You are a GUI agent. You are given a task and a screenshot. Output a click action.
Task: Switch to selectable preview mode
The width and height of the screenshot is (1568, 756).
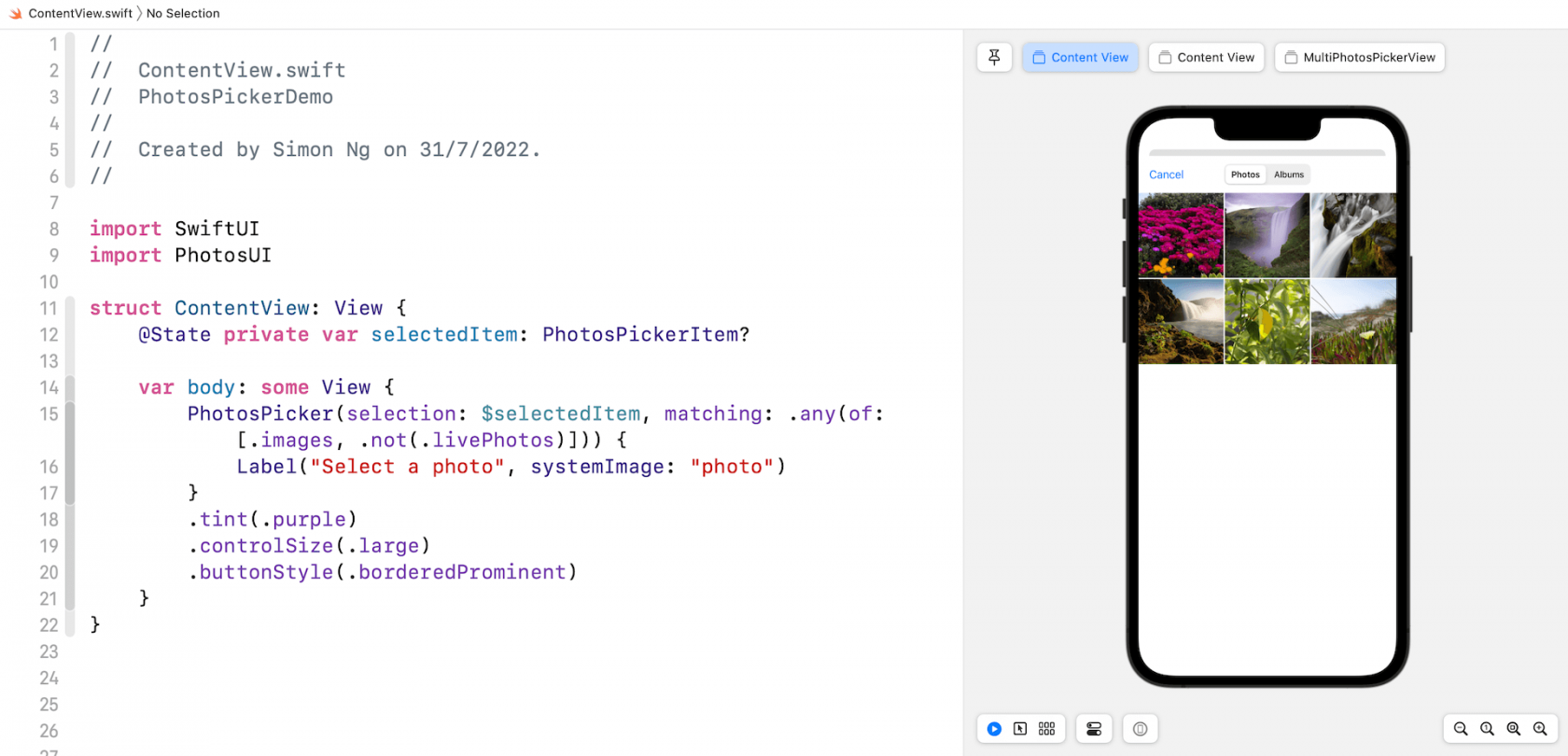pos(1020,729)
